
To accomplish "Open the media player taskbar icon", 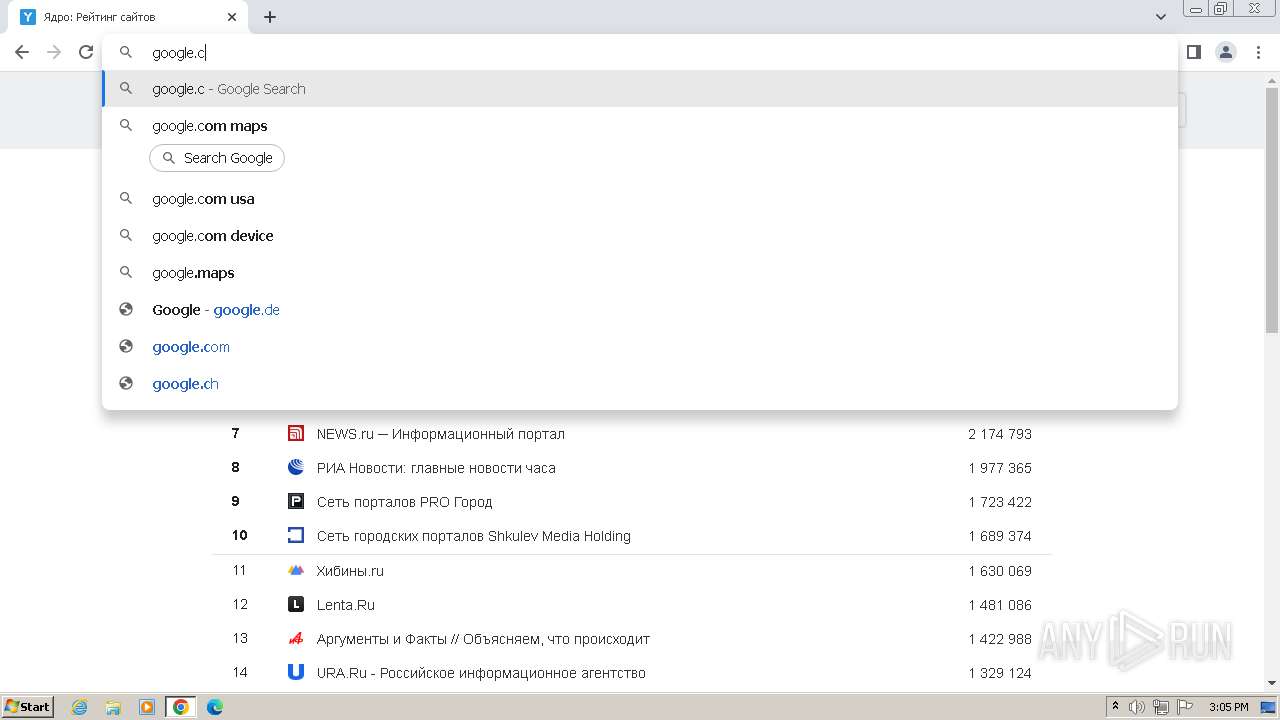I will click(x=147, y=707).
